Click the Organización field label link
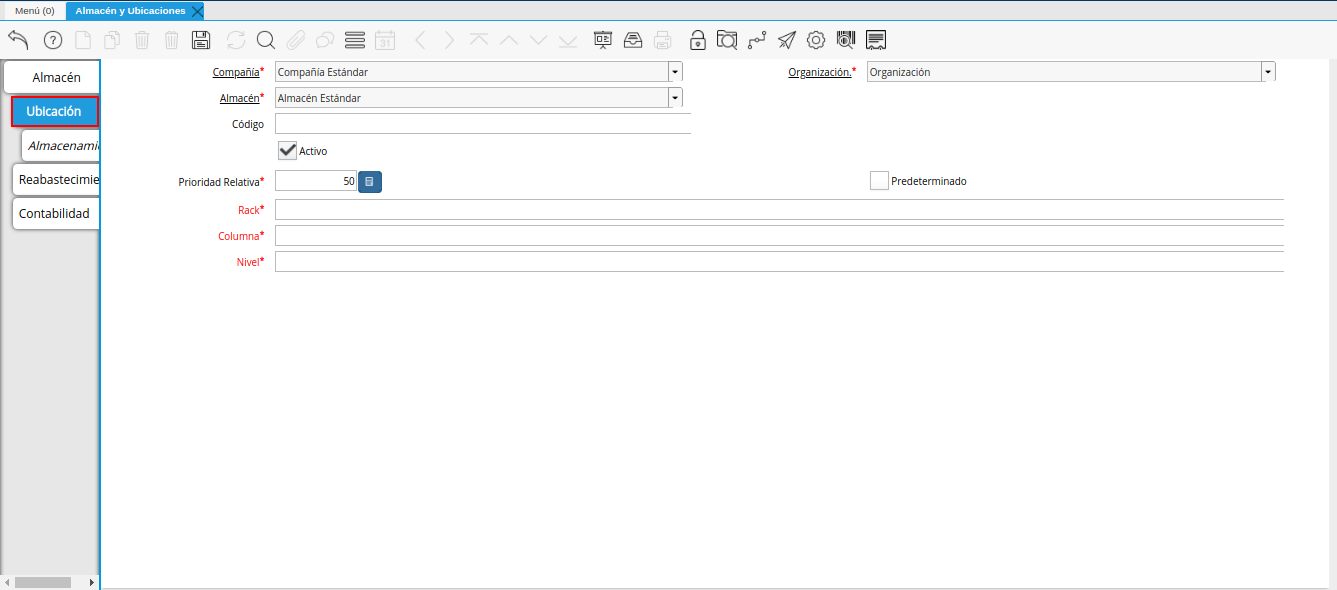The height and width of the screenshot is (590, 1337). click(820, 72)
